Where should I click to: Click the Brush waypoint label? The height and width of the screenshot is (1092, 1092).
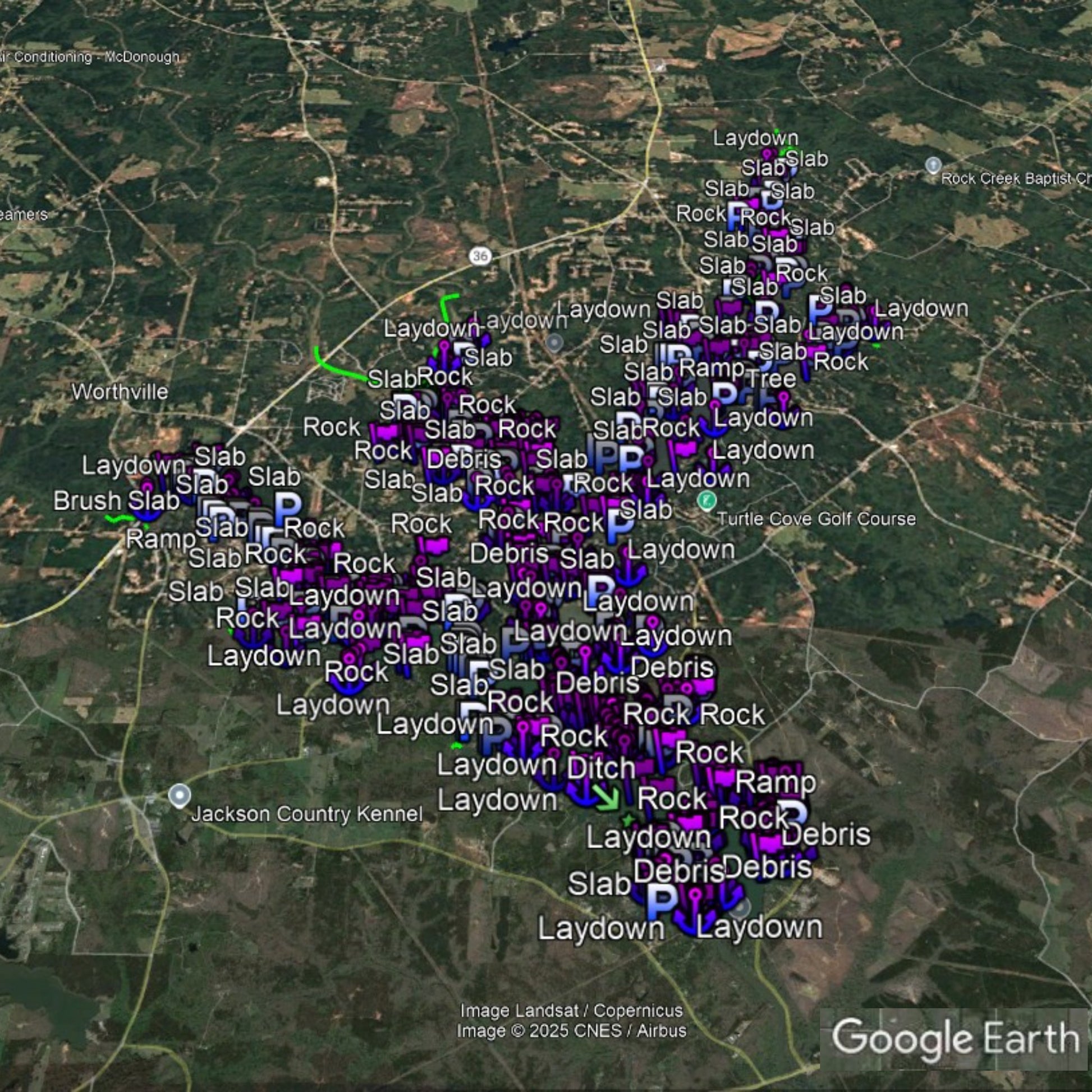coord(87,501)
